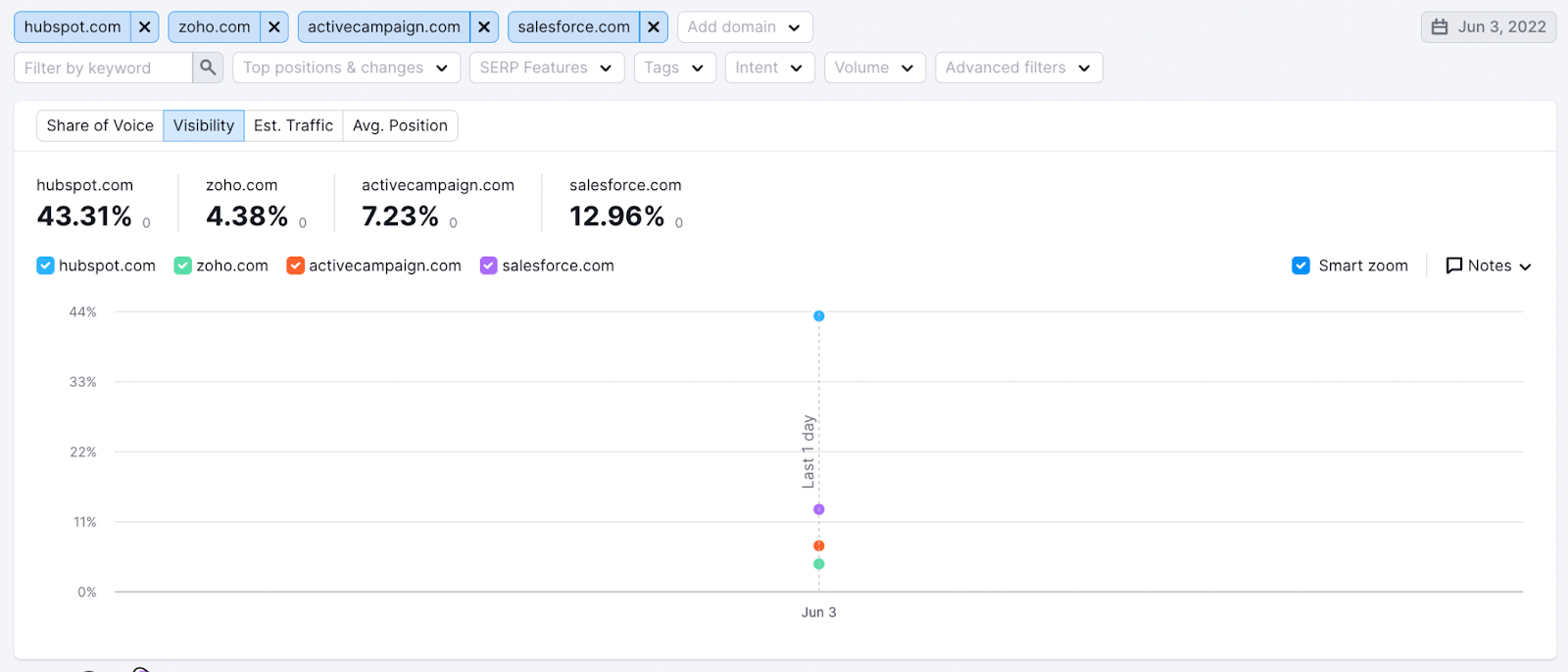Select the Visibility tab
The height and width of the screenshot is (672, 1568).
point(204,125)
